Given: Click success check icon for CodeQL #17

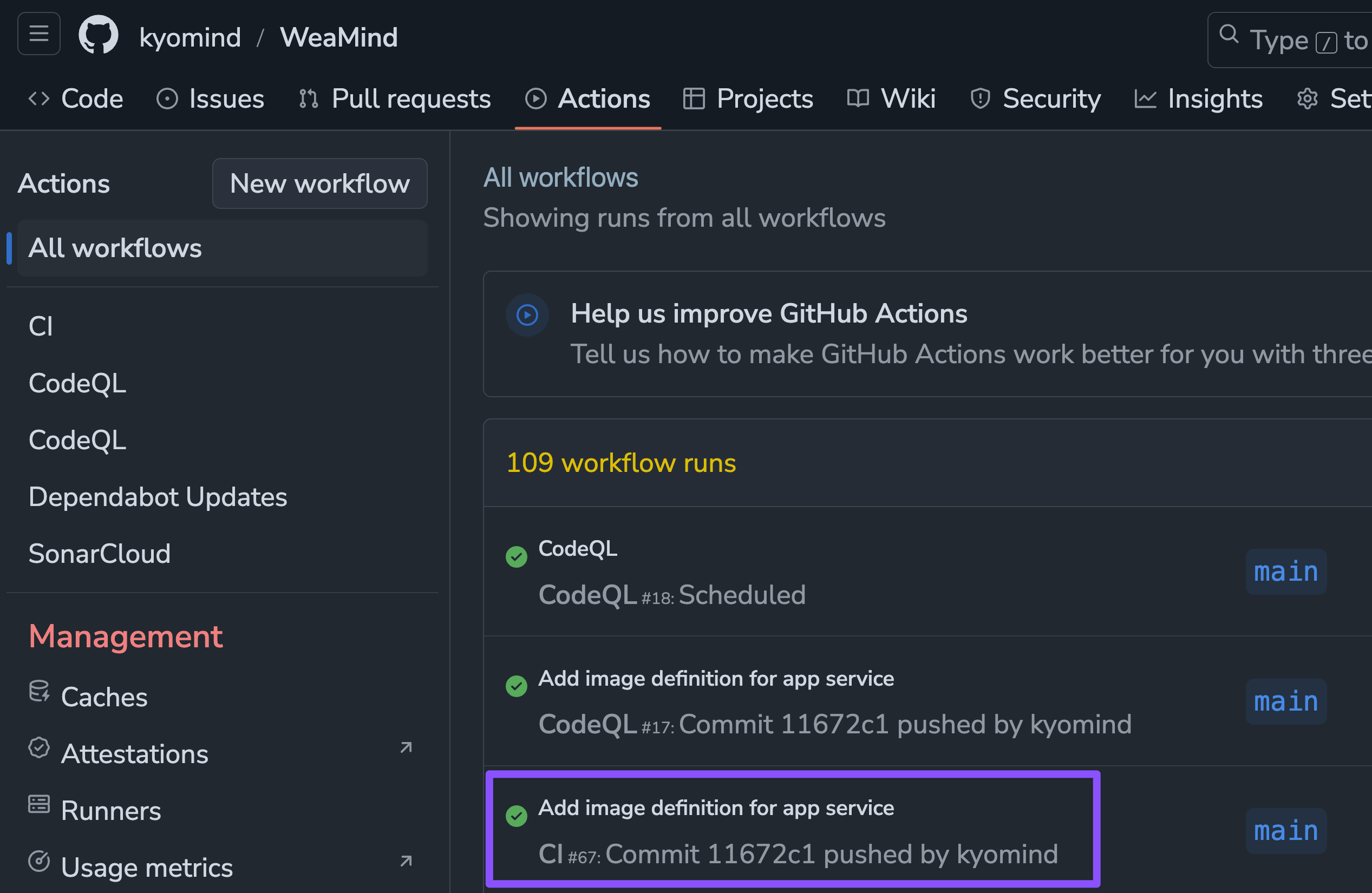Looking at the screenshot, I should 517,686.
